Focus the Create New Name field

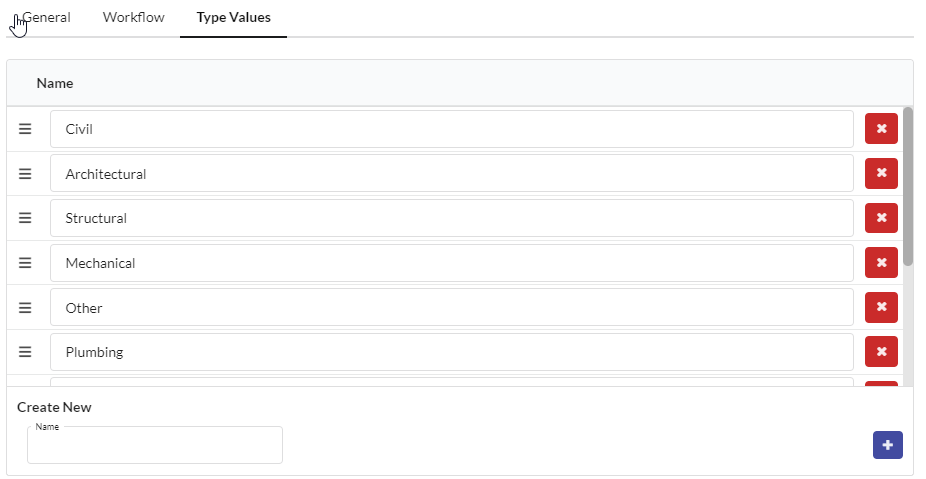[155, 445]
